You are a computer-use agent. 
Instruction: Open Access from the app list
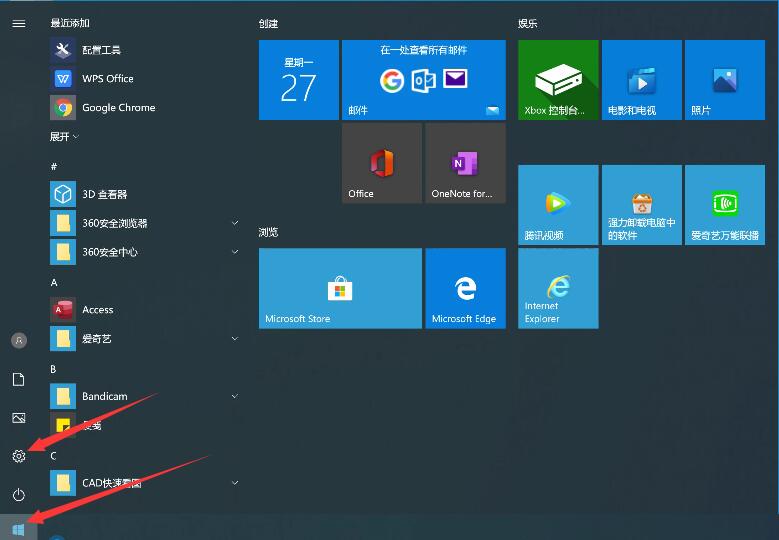click(x=144, y=309)
